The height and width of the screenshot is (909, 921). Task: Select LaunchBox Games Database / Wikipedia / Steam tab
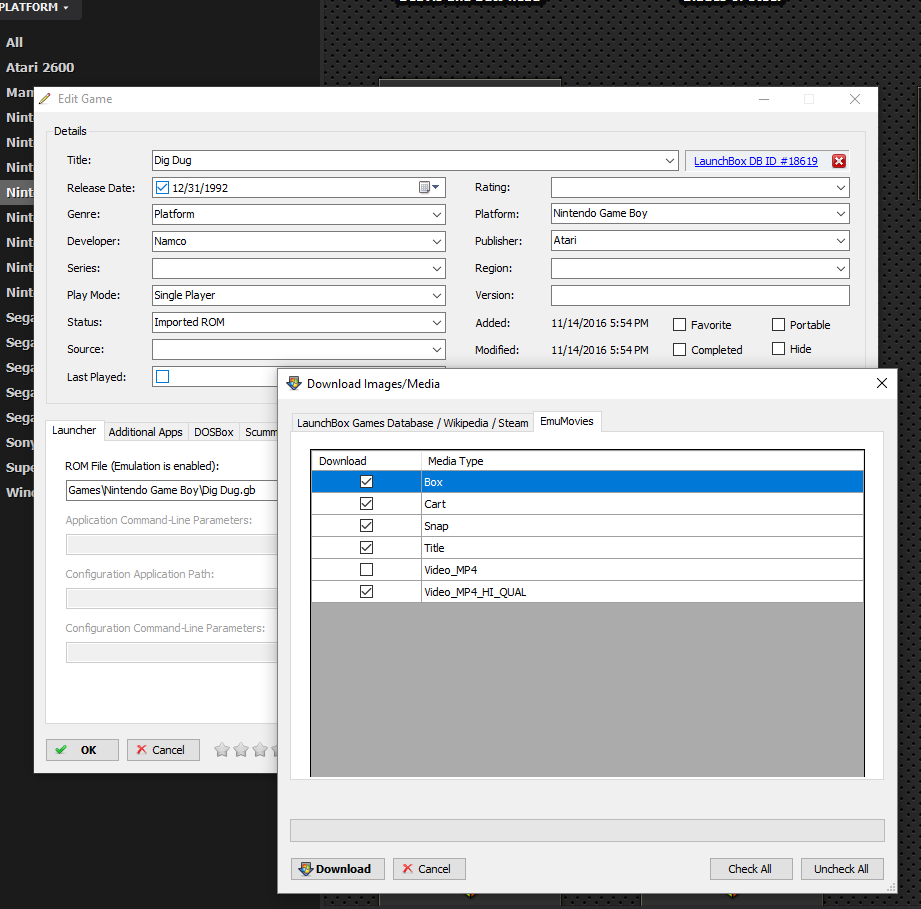click(x=412, y=423)
